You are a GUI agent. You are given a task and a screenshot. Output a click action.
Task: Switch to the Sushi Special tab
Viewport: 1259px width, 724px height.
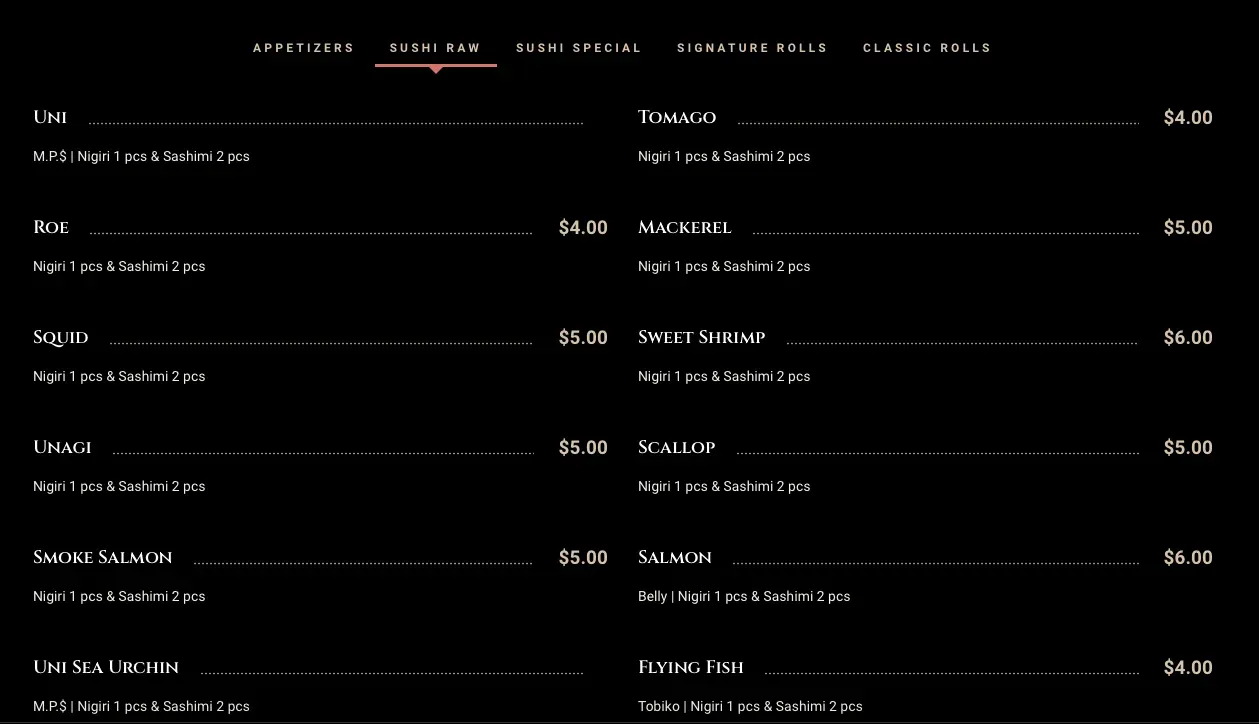(x=578, y=48)
